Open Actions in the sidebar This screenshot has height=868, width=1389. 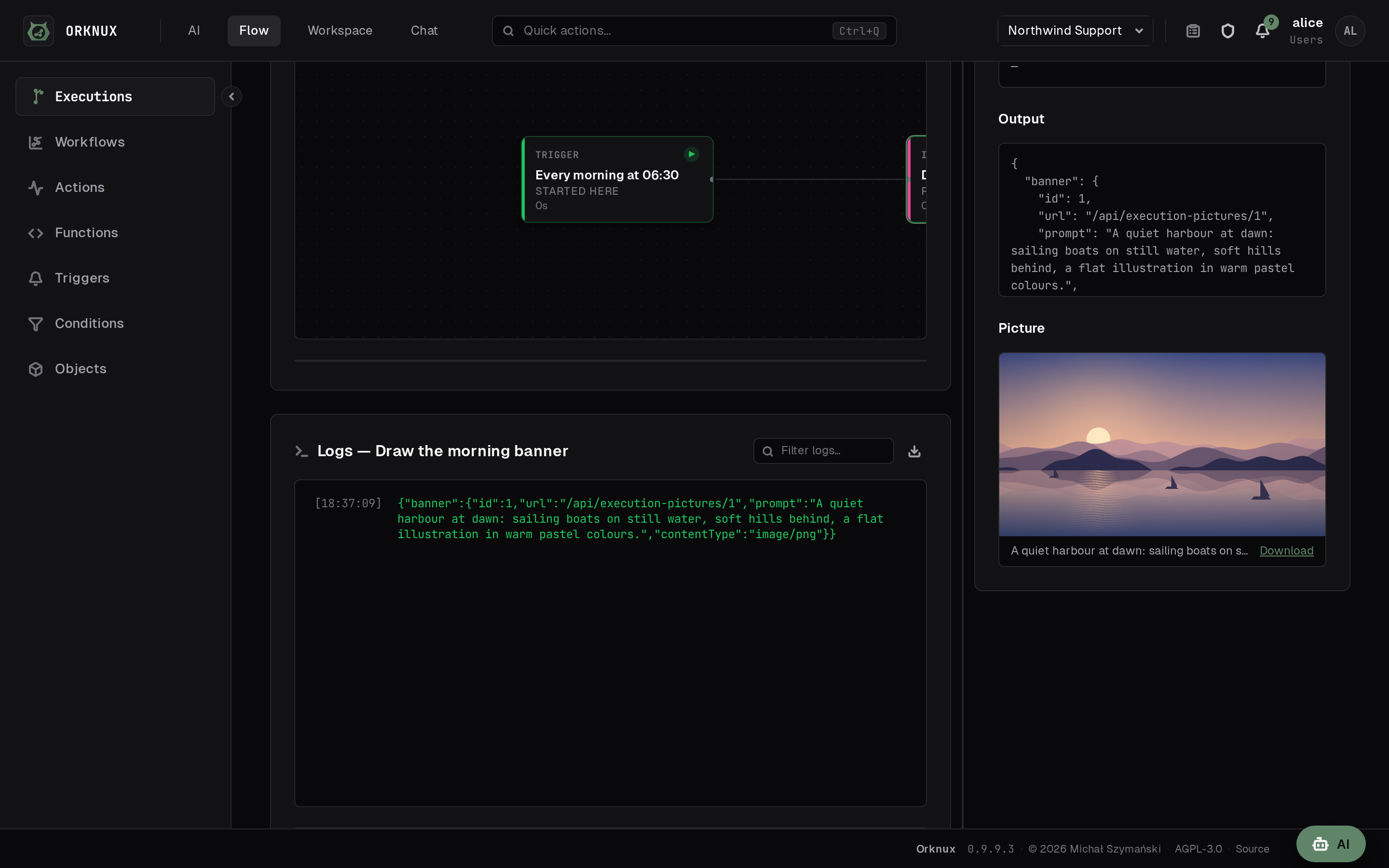point(115,187)
